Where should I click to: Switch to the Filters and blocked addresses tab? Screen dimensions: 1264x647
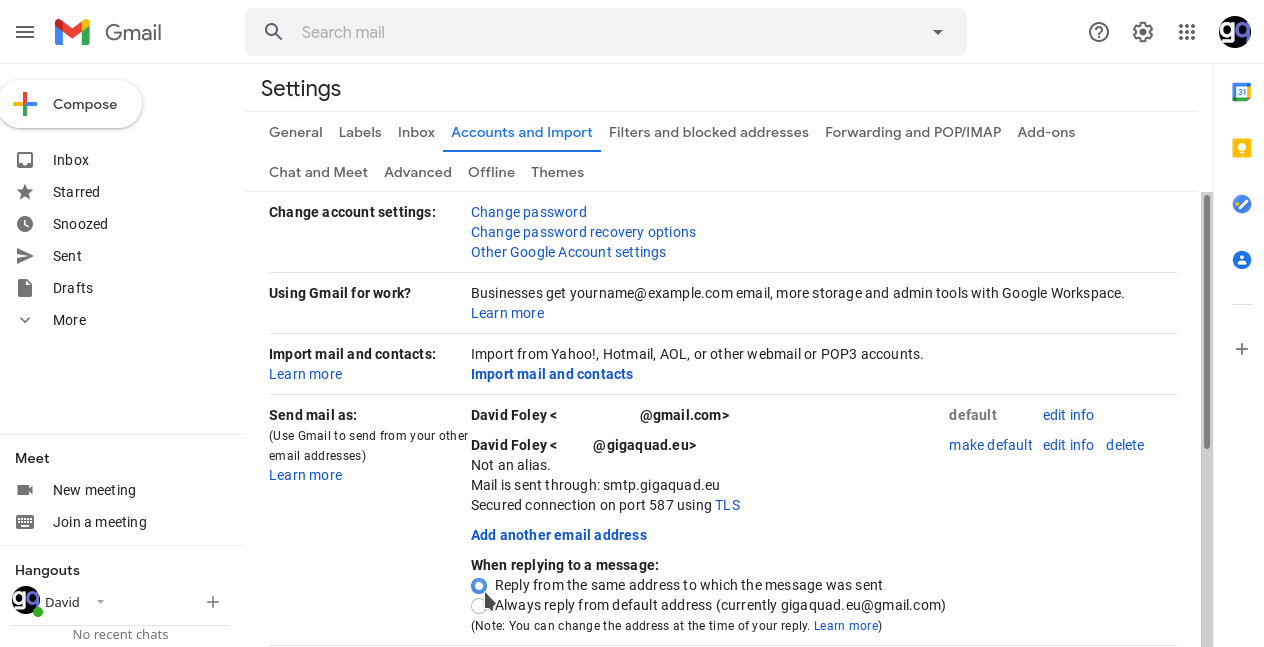point(709,132)
